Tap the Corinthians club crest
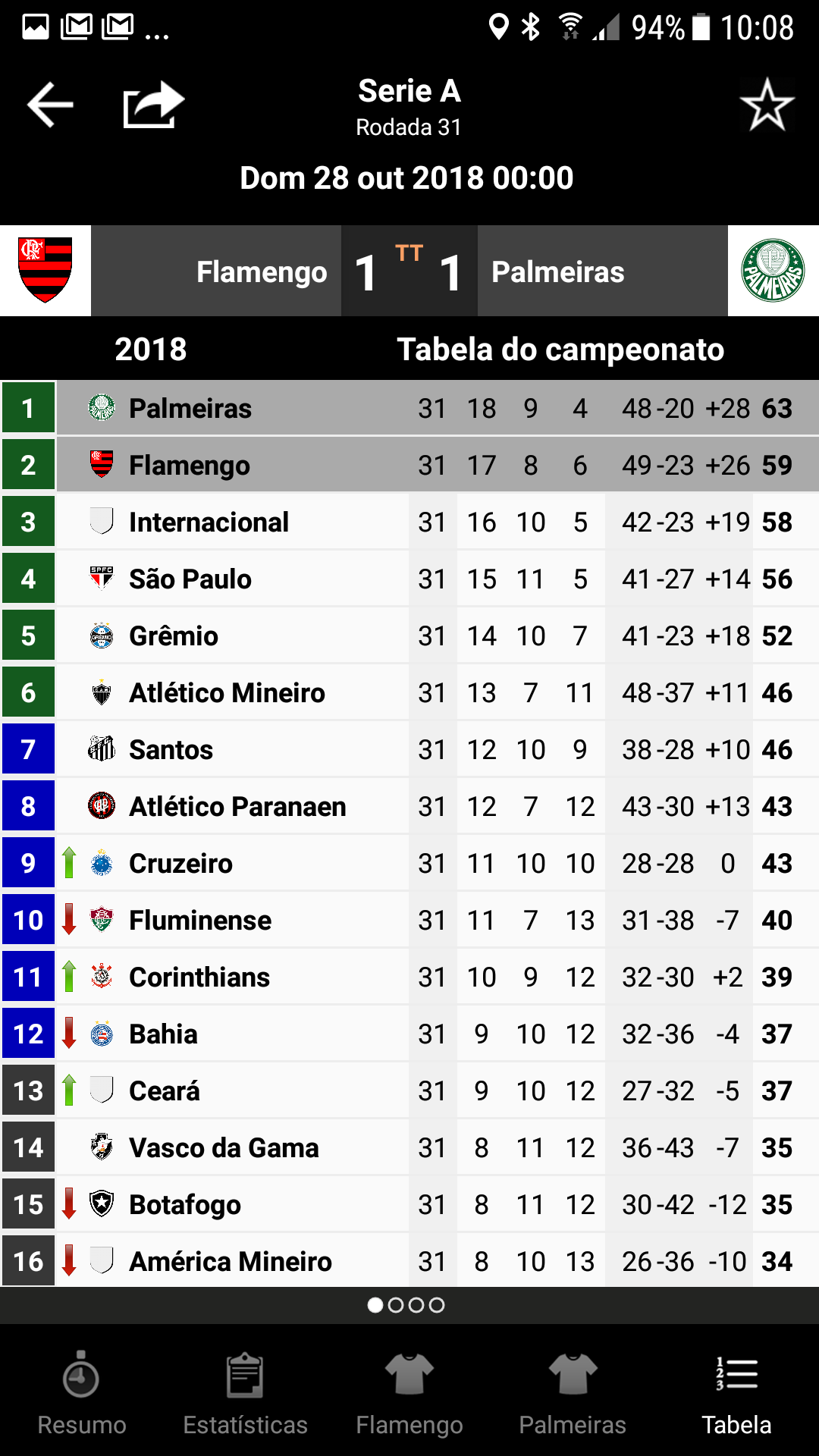 pyautogui.click(x=102, y=977)
